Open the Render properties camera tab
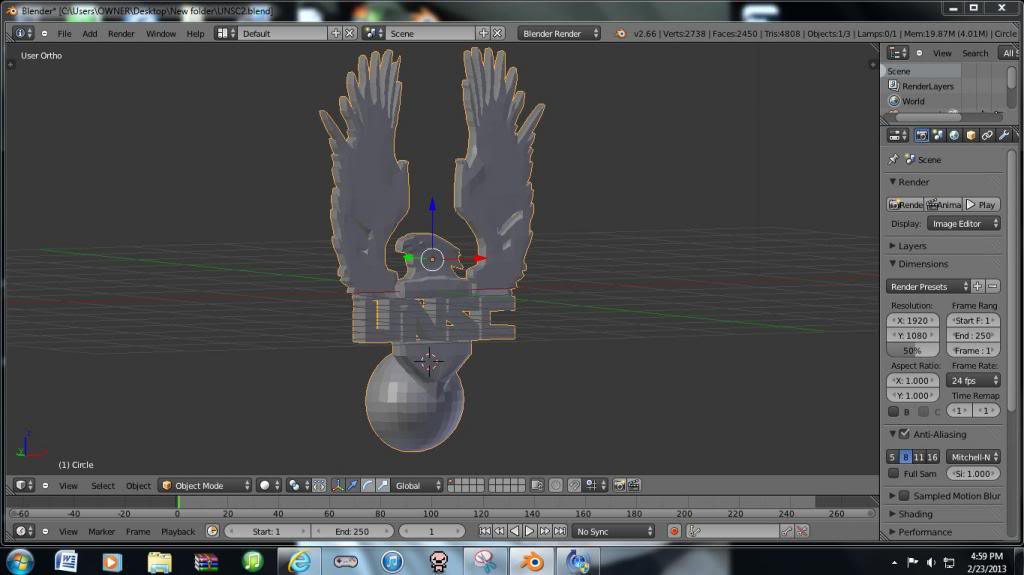Image resolution: width=1024 pixels, height=575 pixels. 921,135
